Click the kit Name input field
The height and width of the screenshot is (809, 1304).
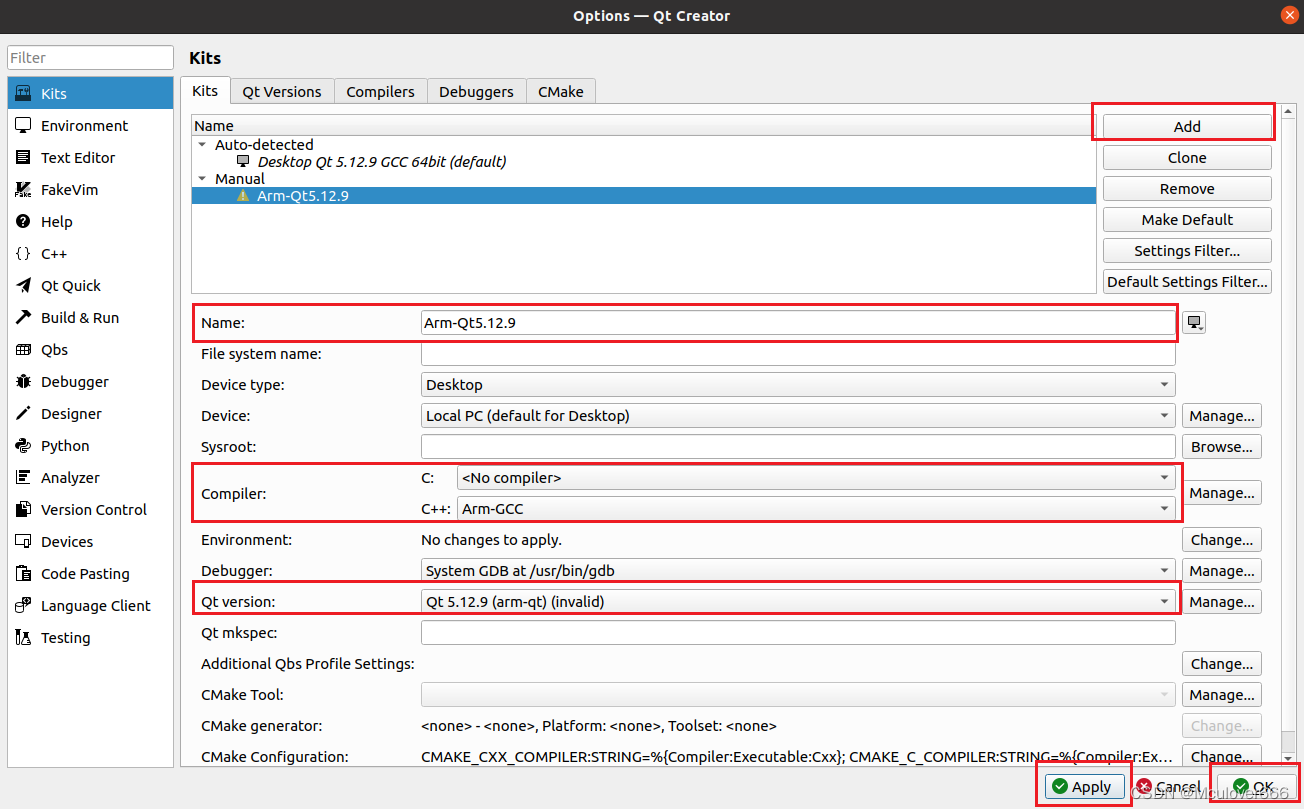coord(798,322)
